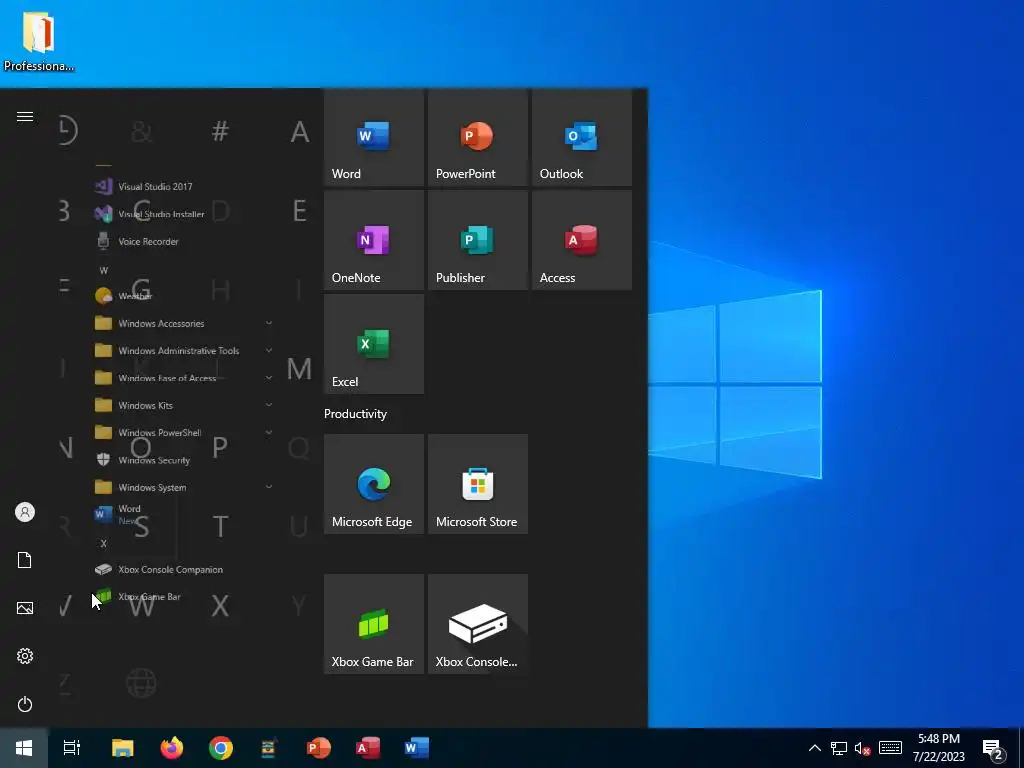Expand the Windows System folder
The width and height of the screenshot is (1024, 768).
coord(183,487)
